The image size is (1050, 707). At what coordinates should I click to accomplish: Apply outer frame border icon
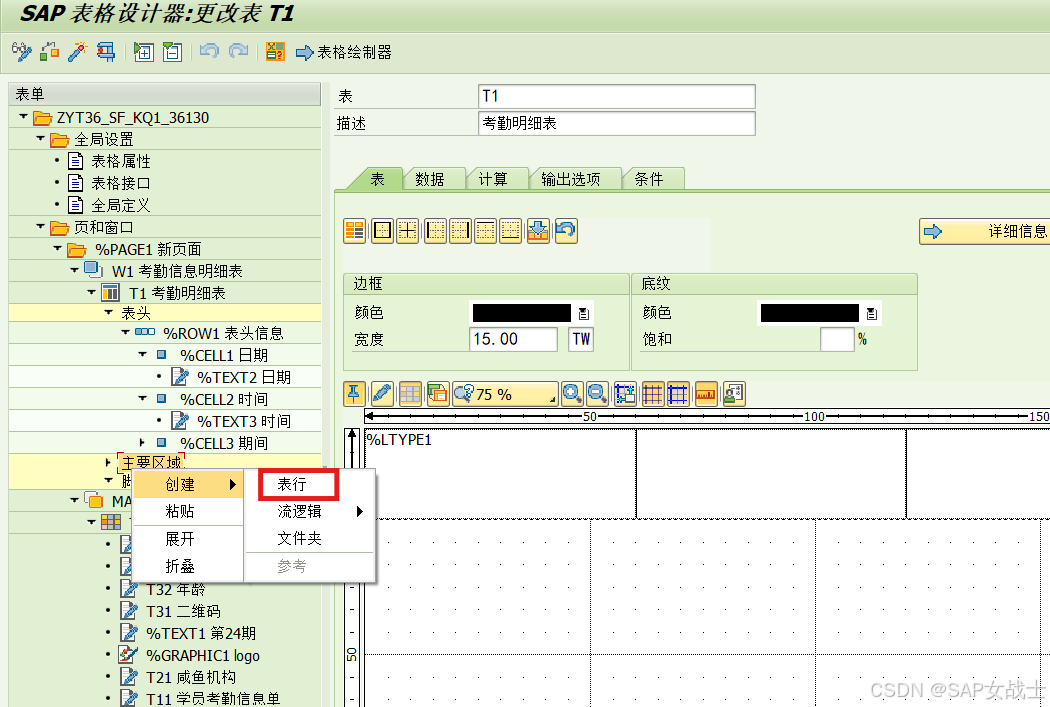pos(382,231)
